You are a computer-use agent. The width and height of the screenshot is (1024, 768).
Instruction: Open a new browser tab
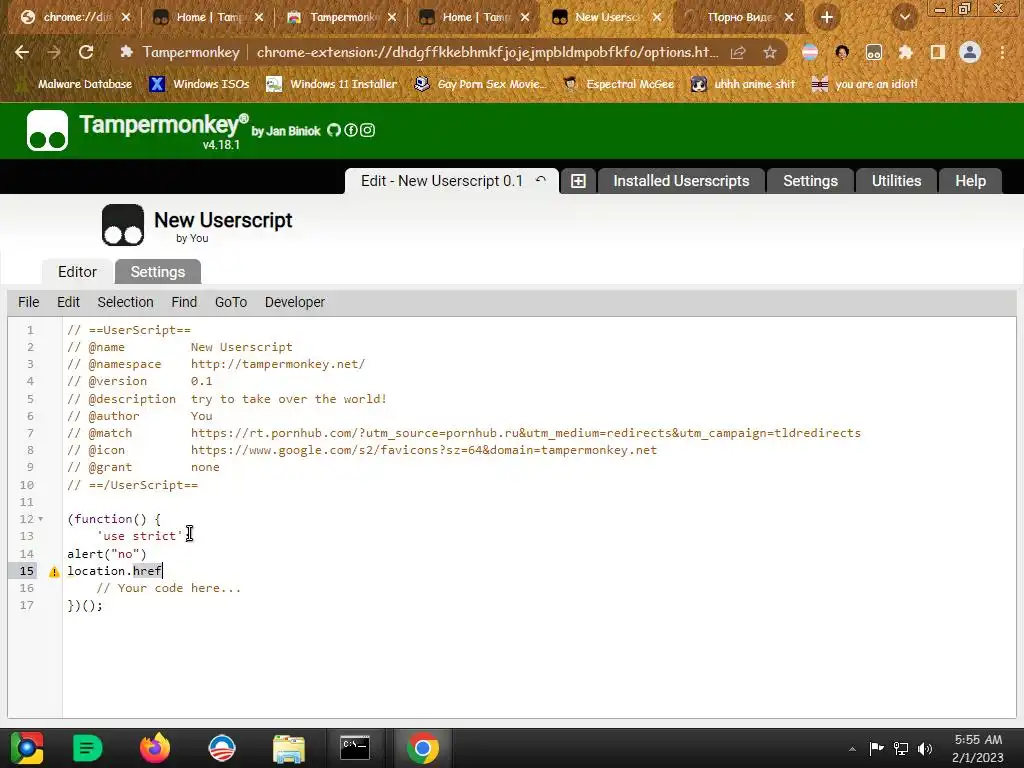(x=827, y=18)
